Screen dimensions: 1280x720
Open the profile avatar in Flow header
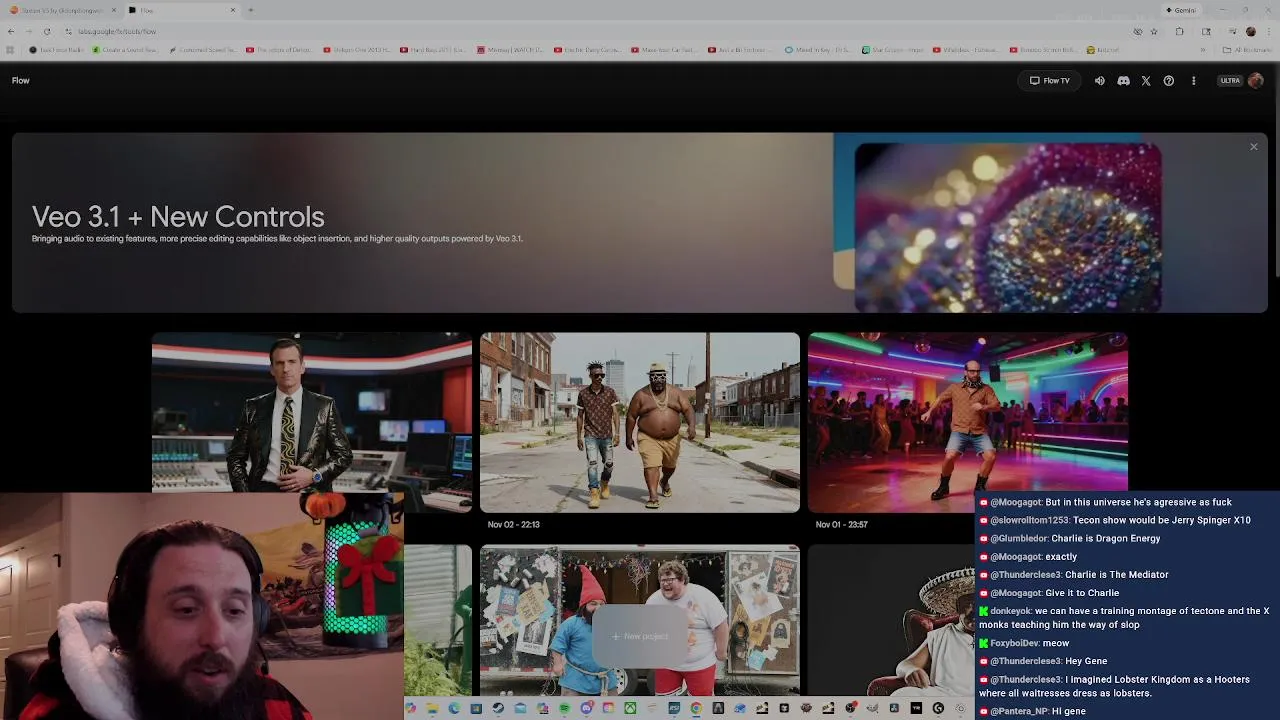(x=1255, y=81)
